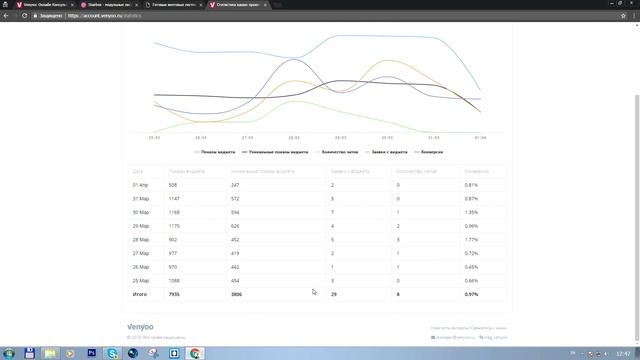
Task: Click the 'Дата' column header
Action: (138, 171)
